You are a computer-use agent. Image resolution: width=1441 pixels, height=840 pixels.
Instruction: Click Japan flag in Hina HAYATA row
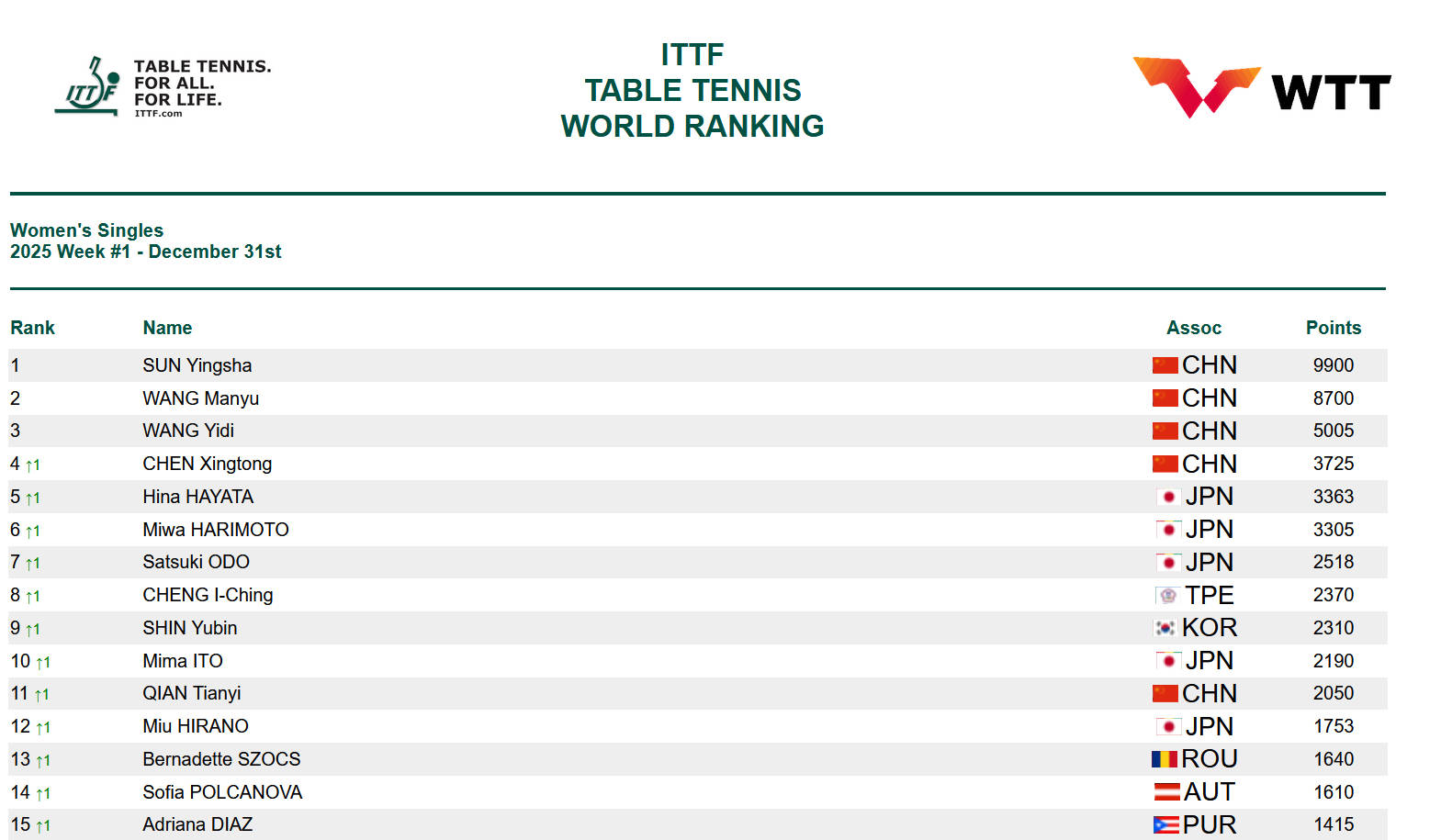tap(1168, 497)
